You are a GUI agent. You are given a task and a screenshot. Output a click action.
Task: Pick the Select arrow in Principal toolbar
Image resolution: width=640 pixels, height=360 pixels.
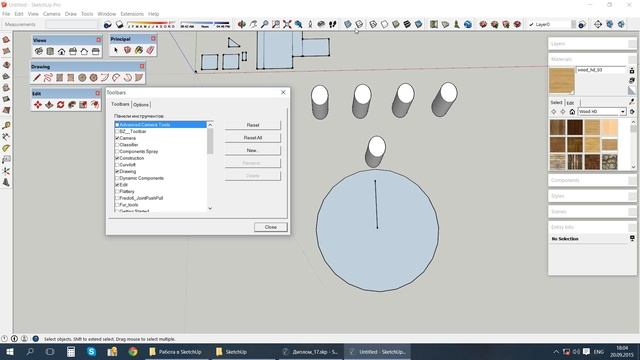tap(116, 50)
